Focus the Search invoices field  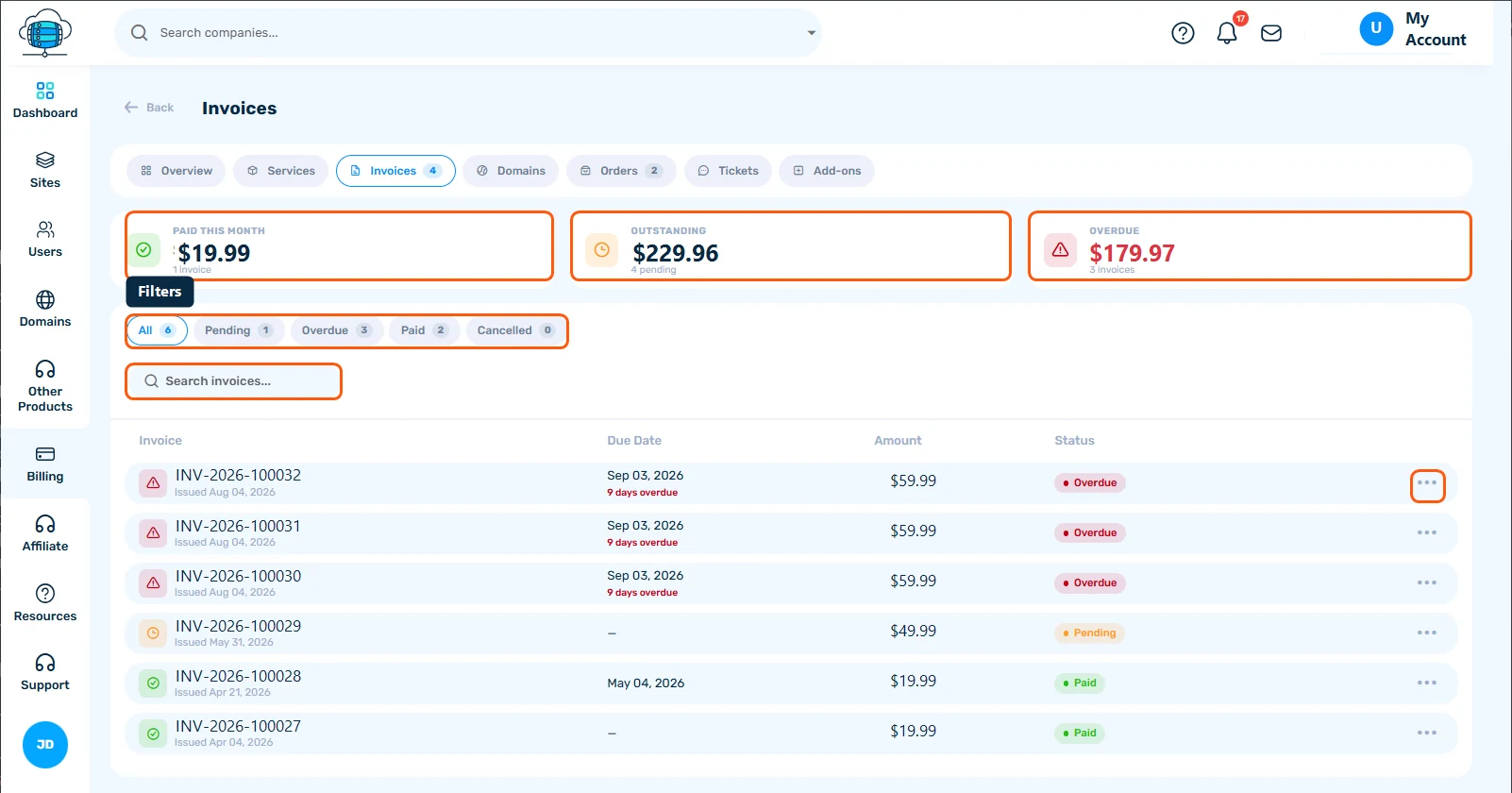(x=234, y=381)
